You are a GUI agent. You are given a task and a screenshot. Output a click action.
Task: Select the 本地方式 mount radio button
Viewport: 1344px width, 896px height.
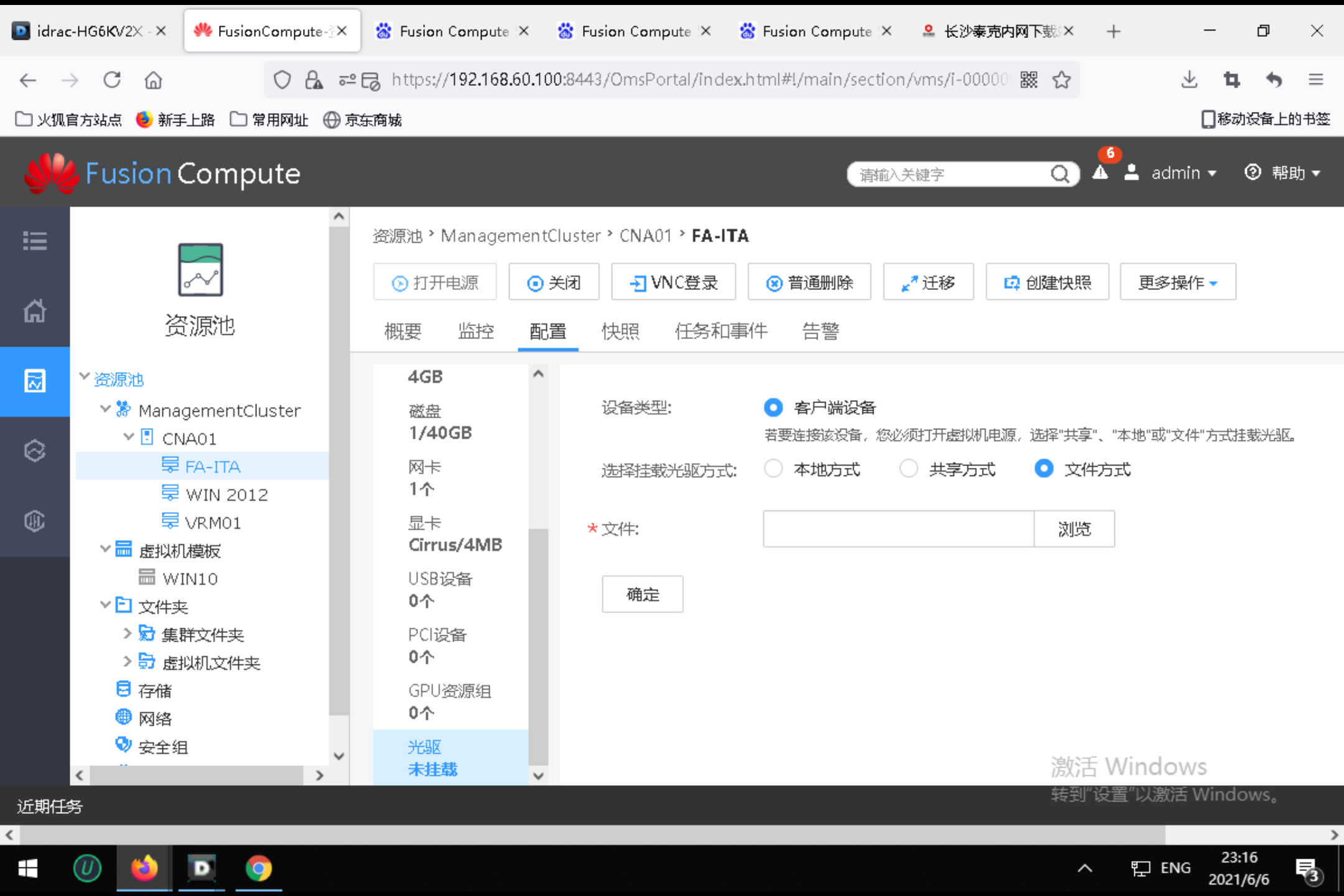[773, 469]
